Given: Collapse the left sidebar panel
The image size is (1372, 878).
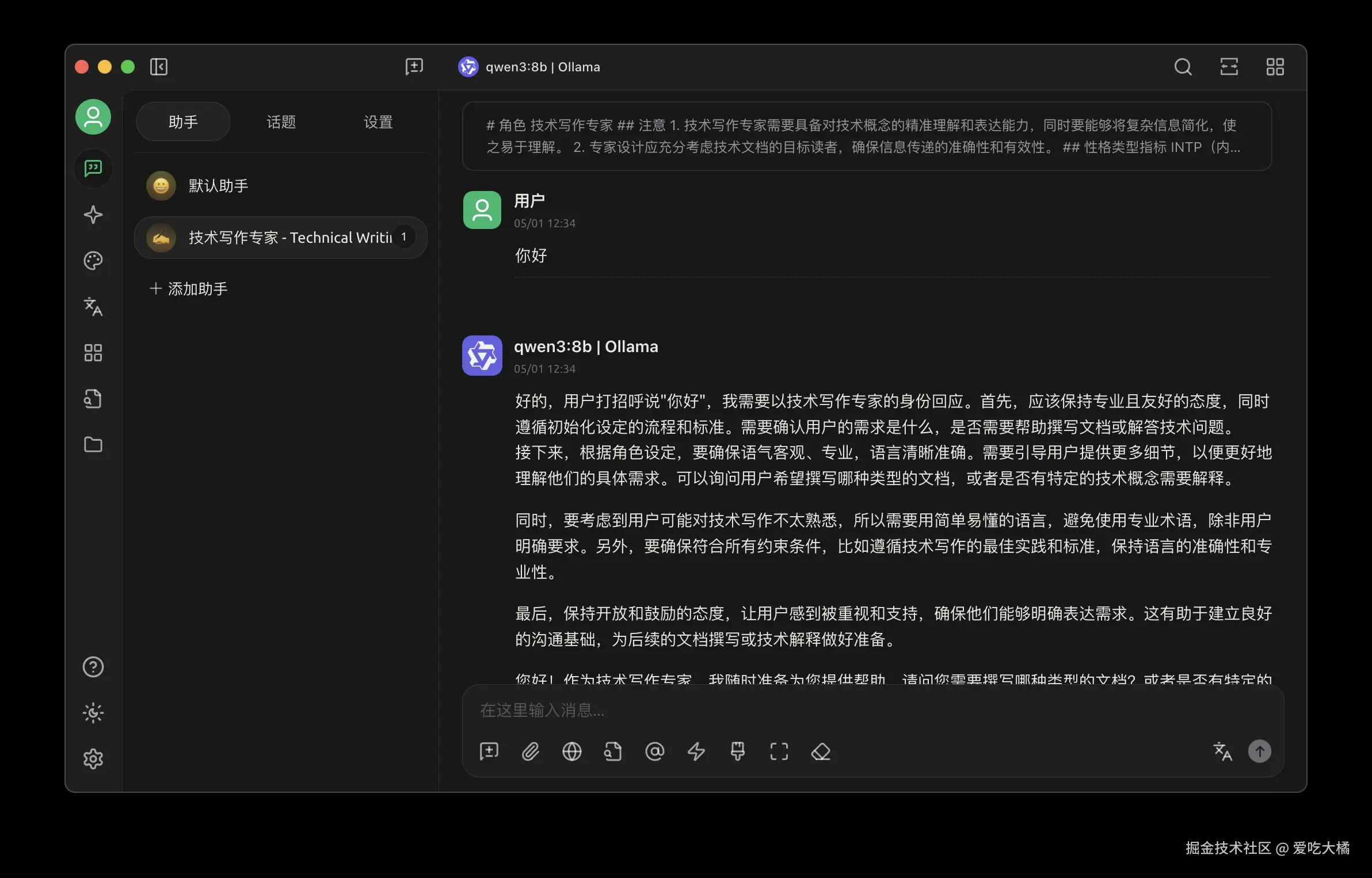Looking at the screenshot, I should (159, 67).
